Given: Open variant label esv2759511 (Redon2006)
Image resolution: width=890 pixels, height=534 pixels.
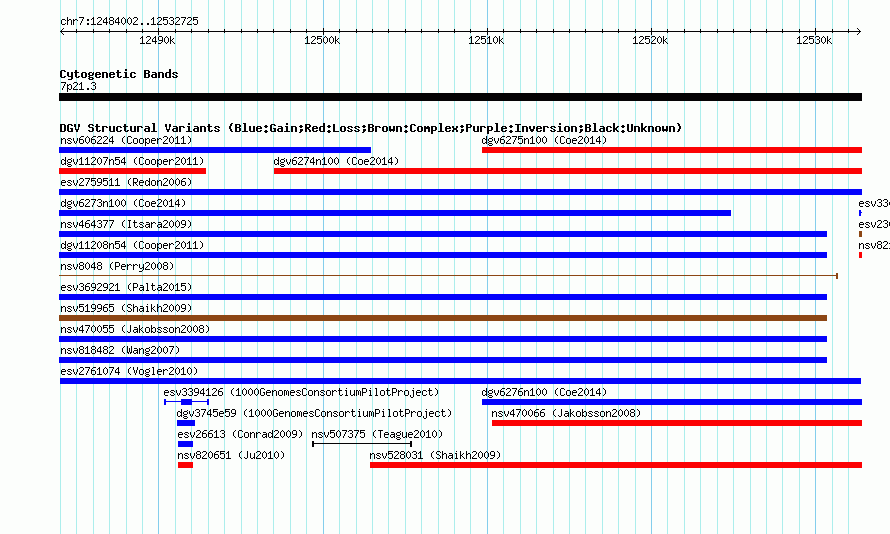Looking at the screenshot, I should pos(126,182).
